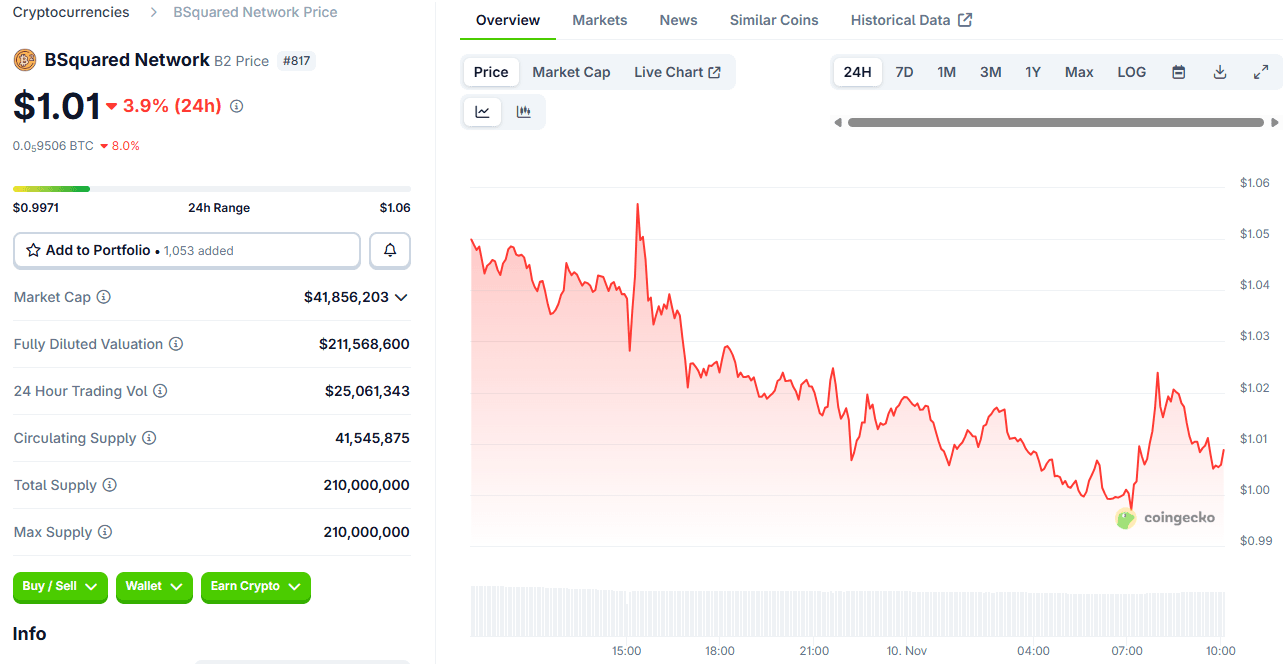Click the Market Cap info icon

point(103,297)
